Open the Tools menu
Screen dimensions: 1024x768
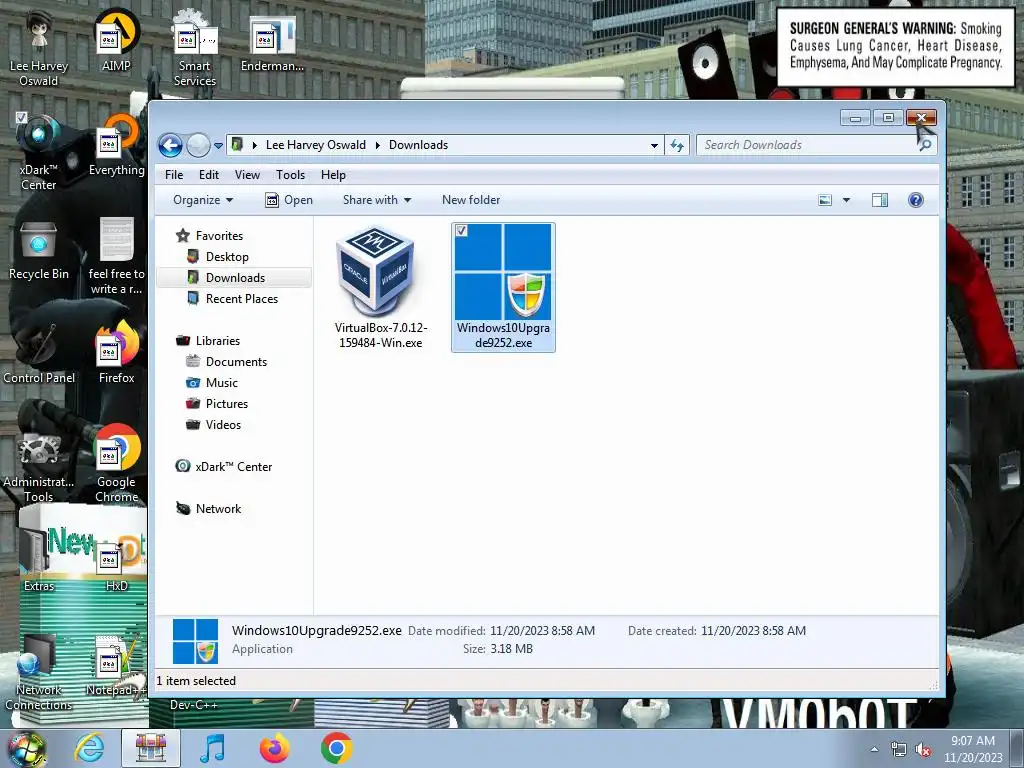(291, 175)
